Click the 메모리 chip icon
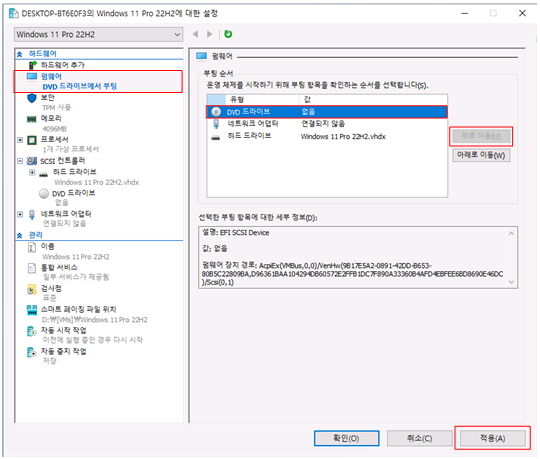 tap(32, 119)
